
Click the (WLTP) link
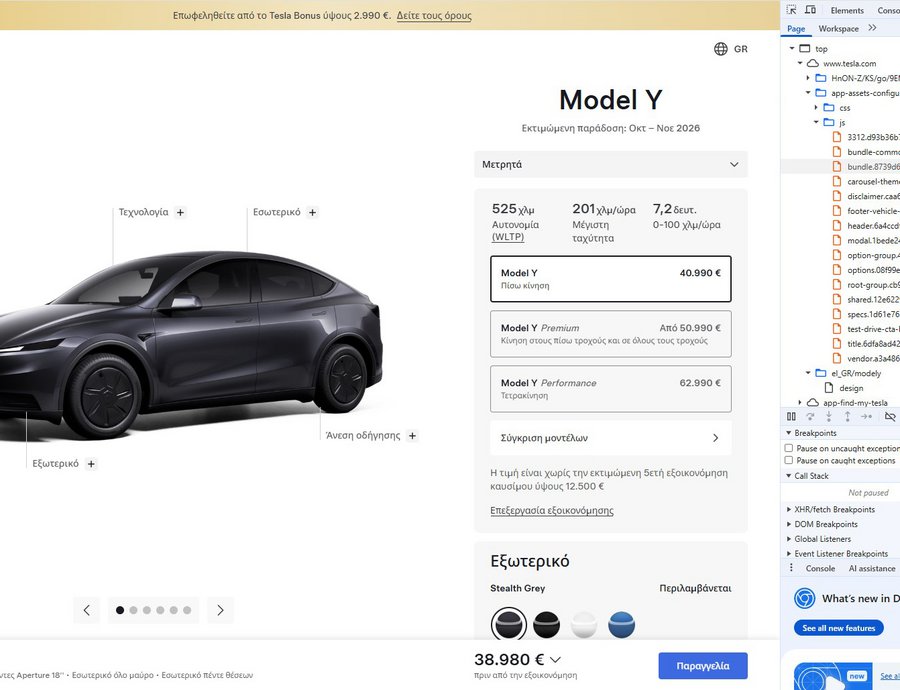tap(507, 237)
